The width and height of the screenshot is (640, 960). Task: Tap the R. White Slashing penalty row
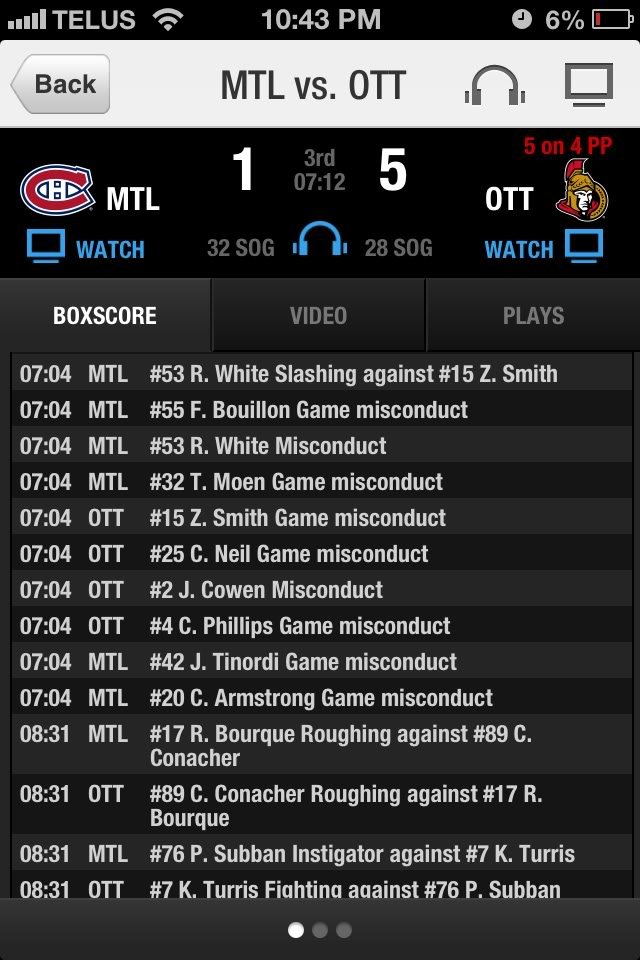click(322, 373)
